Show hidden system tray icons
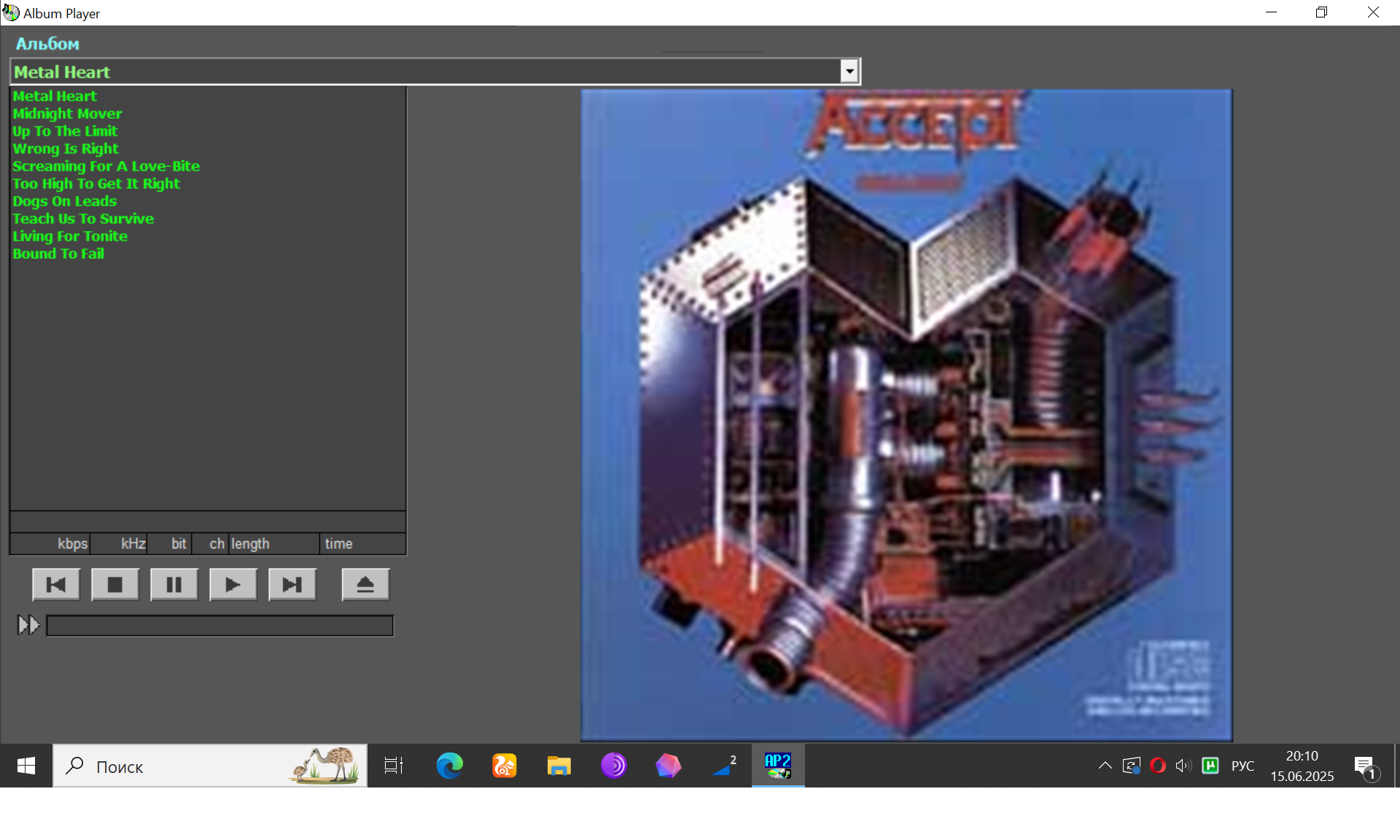The width and height of the screenshot is (1400, 840). [1105, 766]
